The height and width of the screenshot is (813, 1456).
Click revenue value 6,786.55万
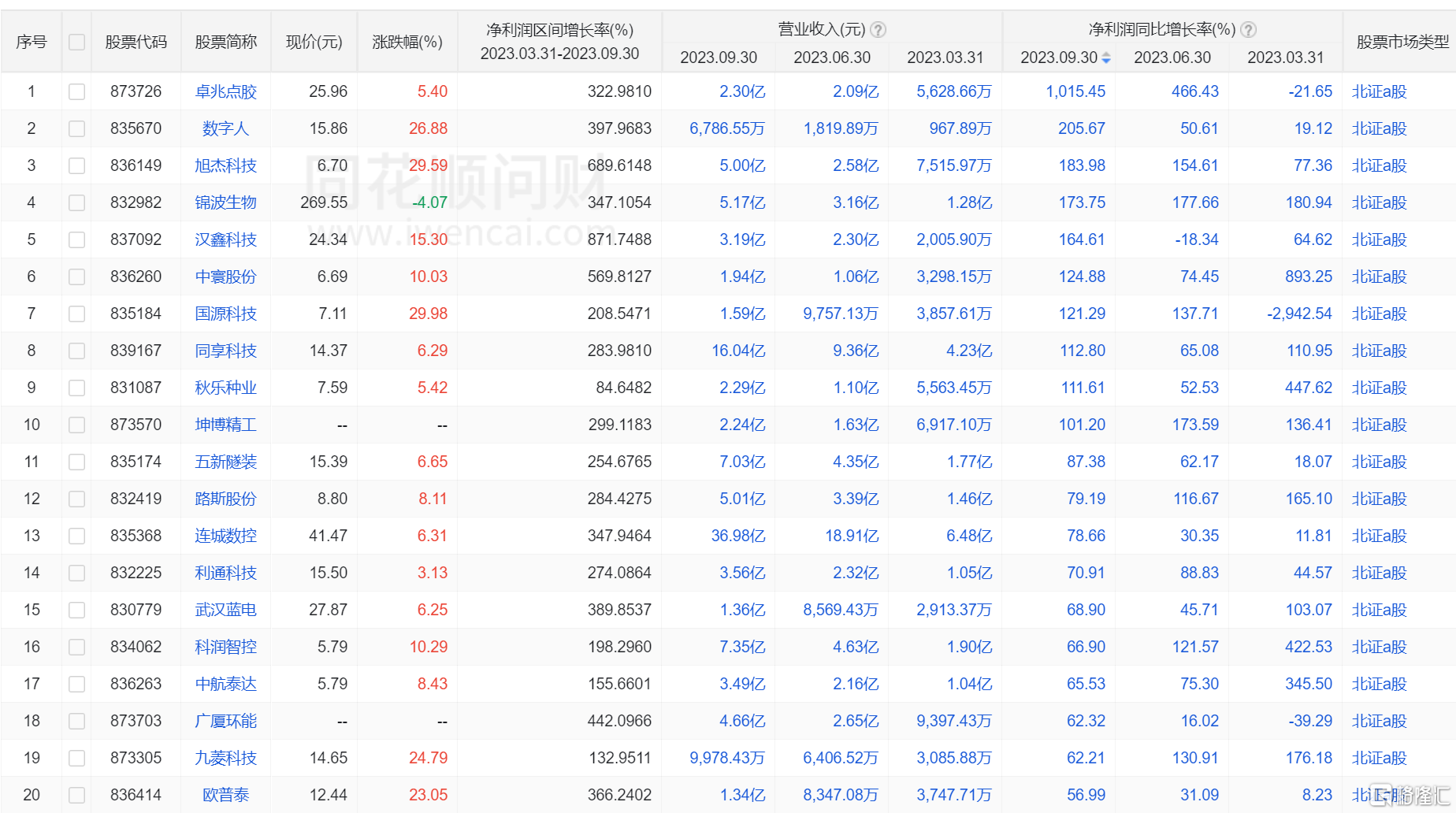click(727, 129)
